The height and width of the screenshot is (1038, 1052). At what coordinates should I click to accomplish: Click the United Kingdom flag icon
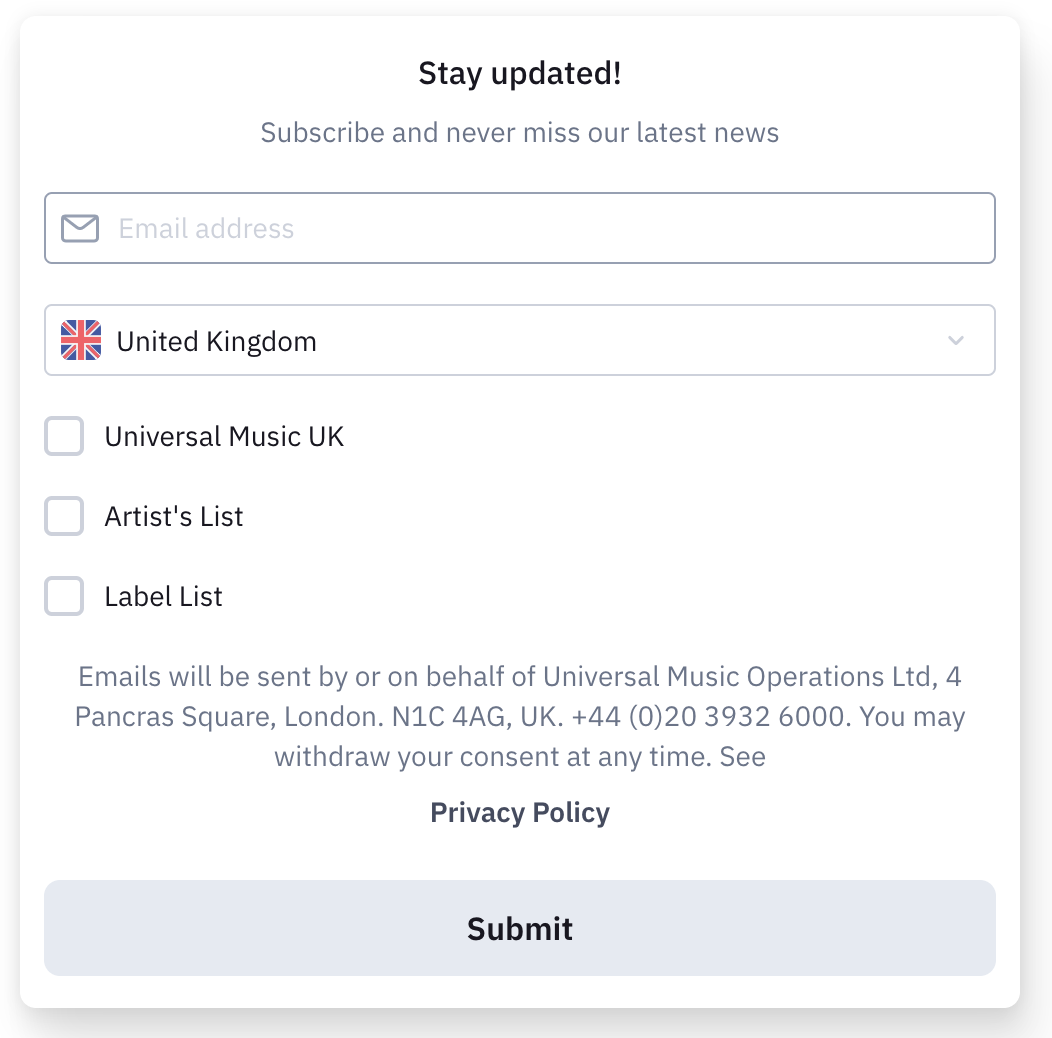81,340
